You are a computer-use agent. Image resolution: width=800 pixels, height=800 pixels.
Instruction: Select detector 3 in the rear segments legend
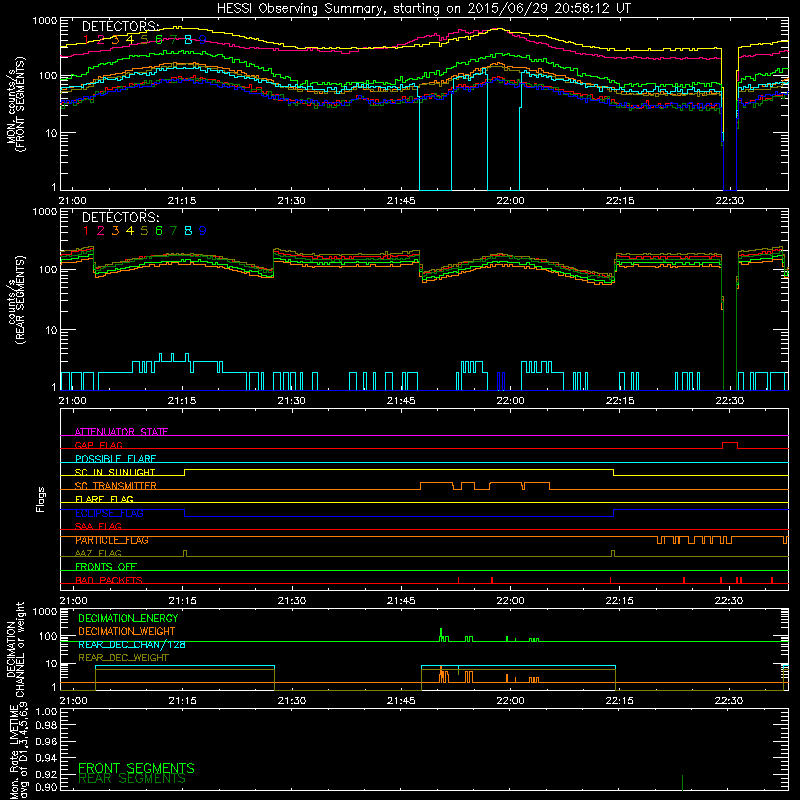click(x=115, y=231)
